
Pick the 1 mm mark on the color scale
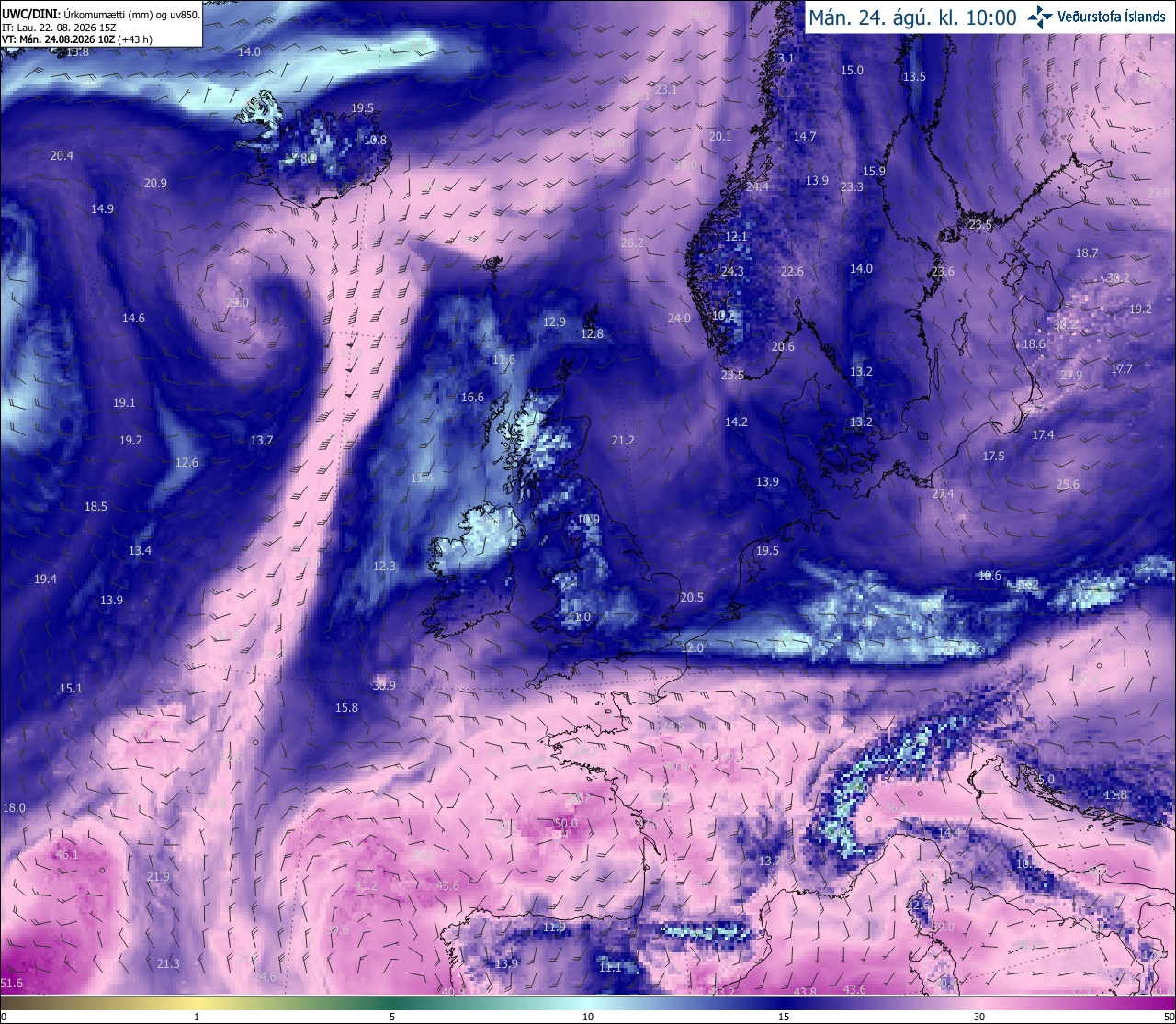pyautogui.click(x=197, y=1017)
